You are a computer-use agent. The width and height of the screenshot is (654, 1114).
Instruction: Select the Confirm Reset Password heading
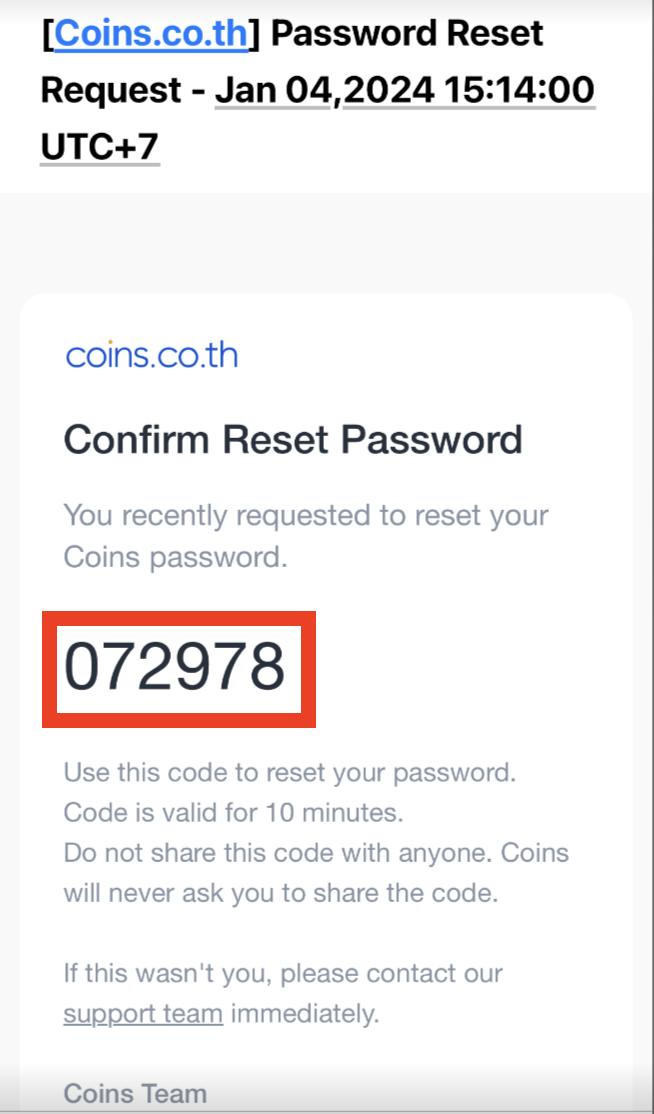tap(293, 440)
